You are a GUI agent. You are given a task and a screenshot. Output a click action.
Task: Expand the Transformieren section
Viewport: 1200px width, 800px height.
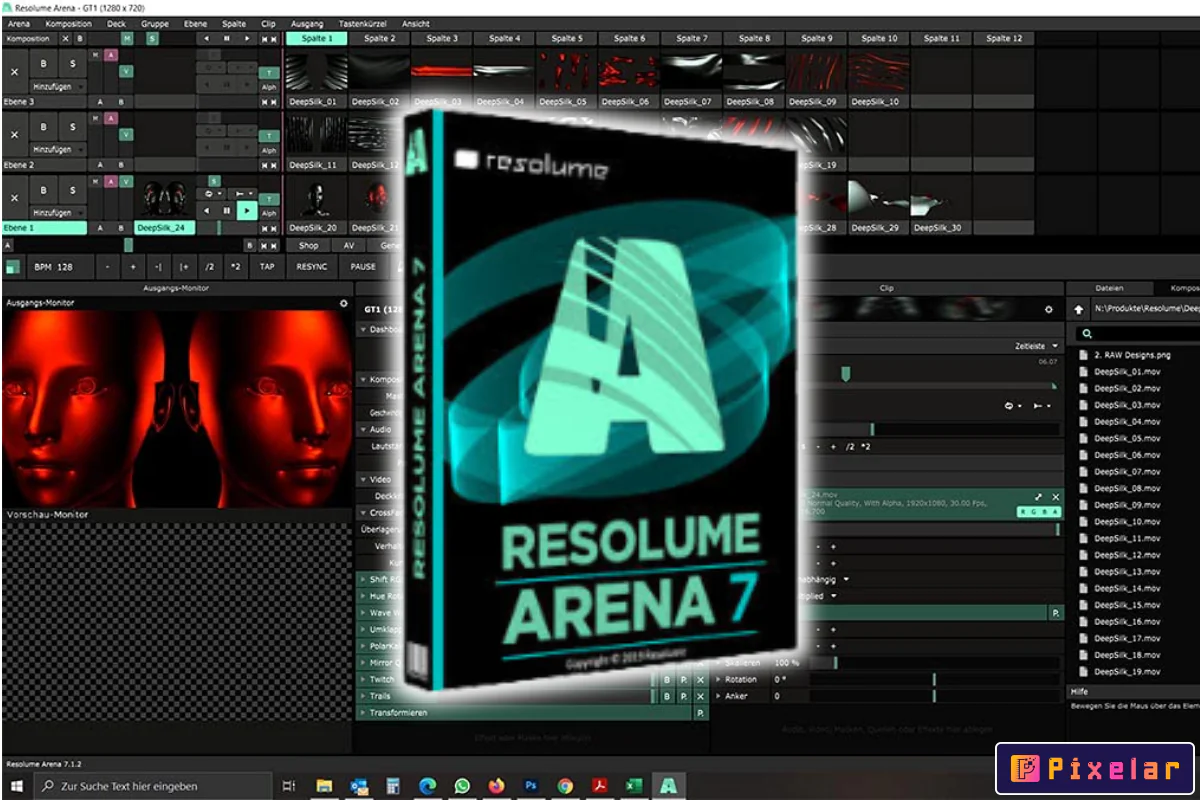pyautogui.click(x=363, y=713)
